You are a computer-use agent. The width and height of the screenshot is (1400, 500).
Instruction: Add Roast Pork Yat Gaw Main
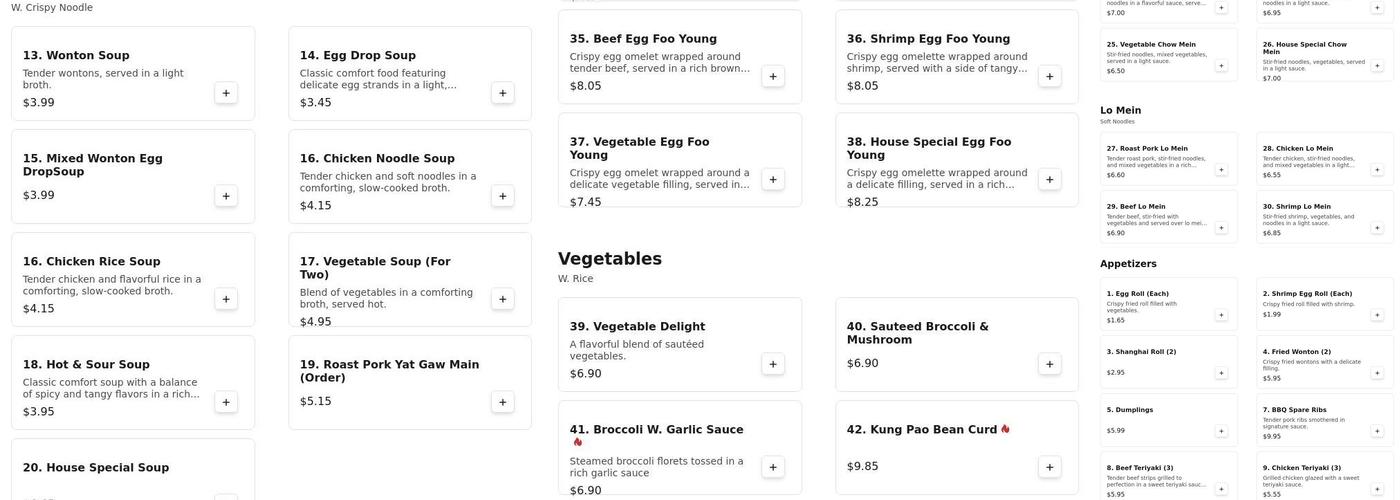(x=503, y=402)
